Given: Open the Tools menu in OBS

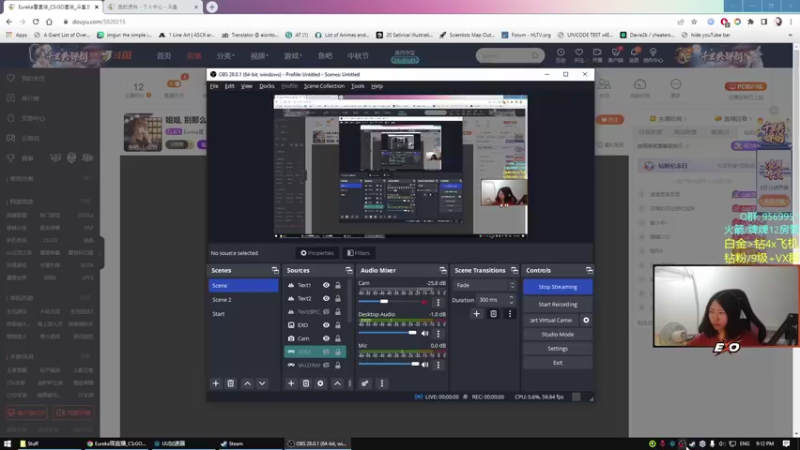Looking at the screenshot, I should 358,86.
